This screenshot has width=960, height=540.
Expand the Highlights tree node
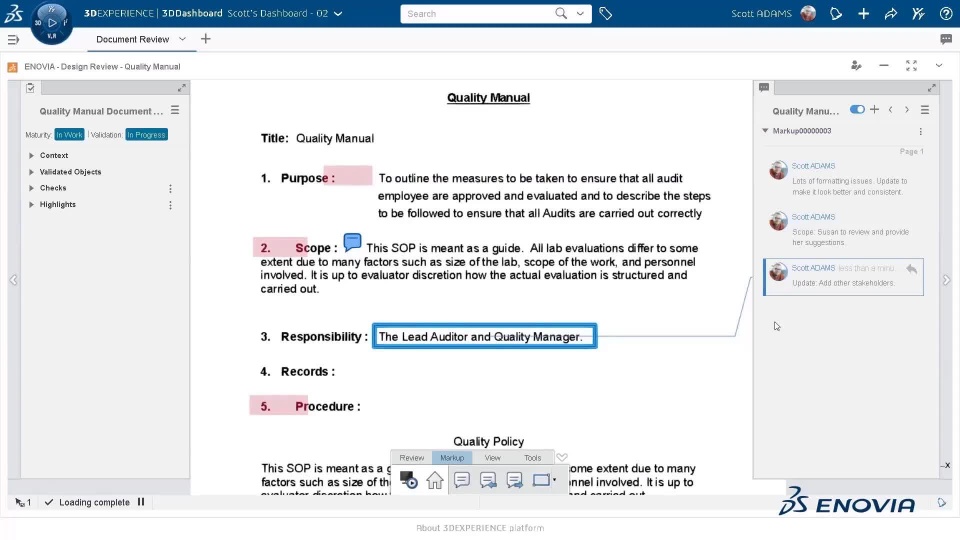[x=31, y=204]
